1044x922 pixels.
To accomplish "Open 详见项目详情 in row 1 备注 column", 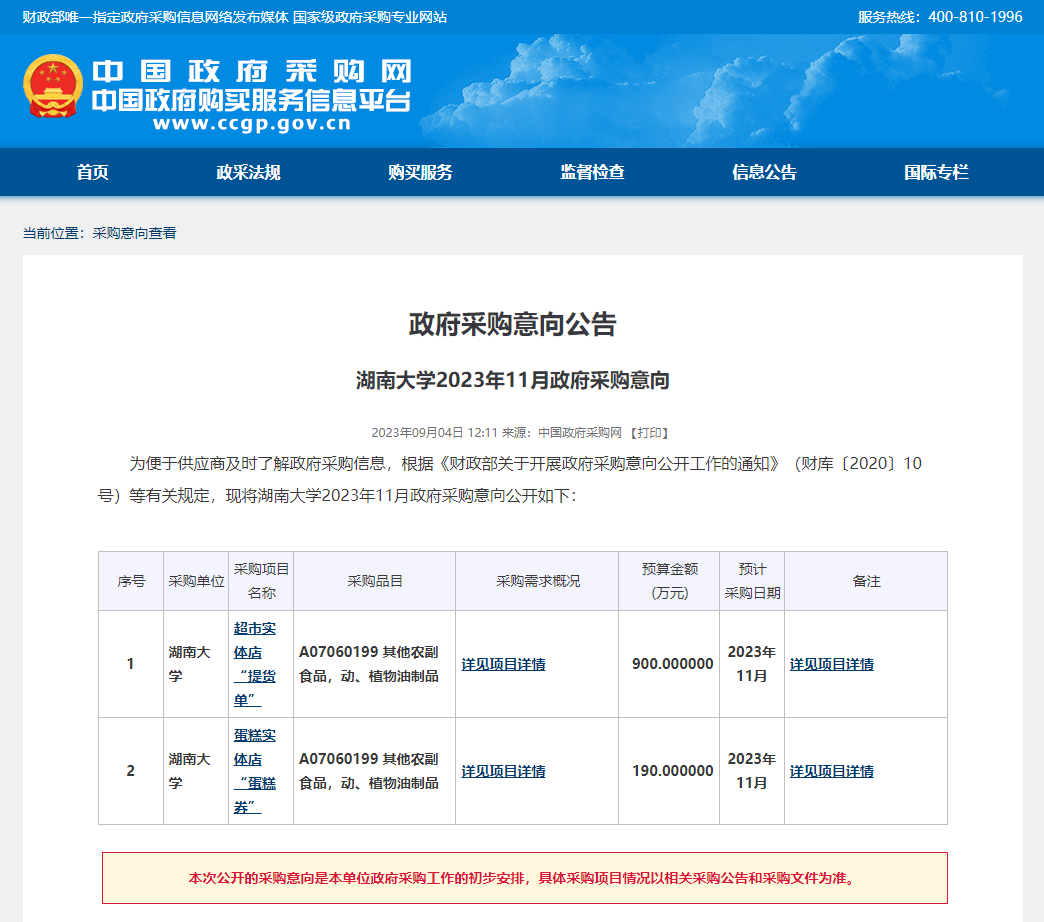I will [832, 664].
